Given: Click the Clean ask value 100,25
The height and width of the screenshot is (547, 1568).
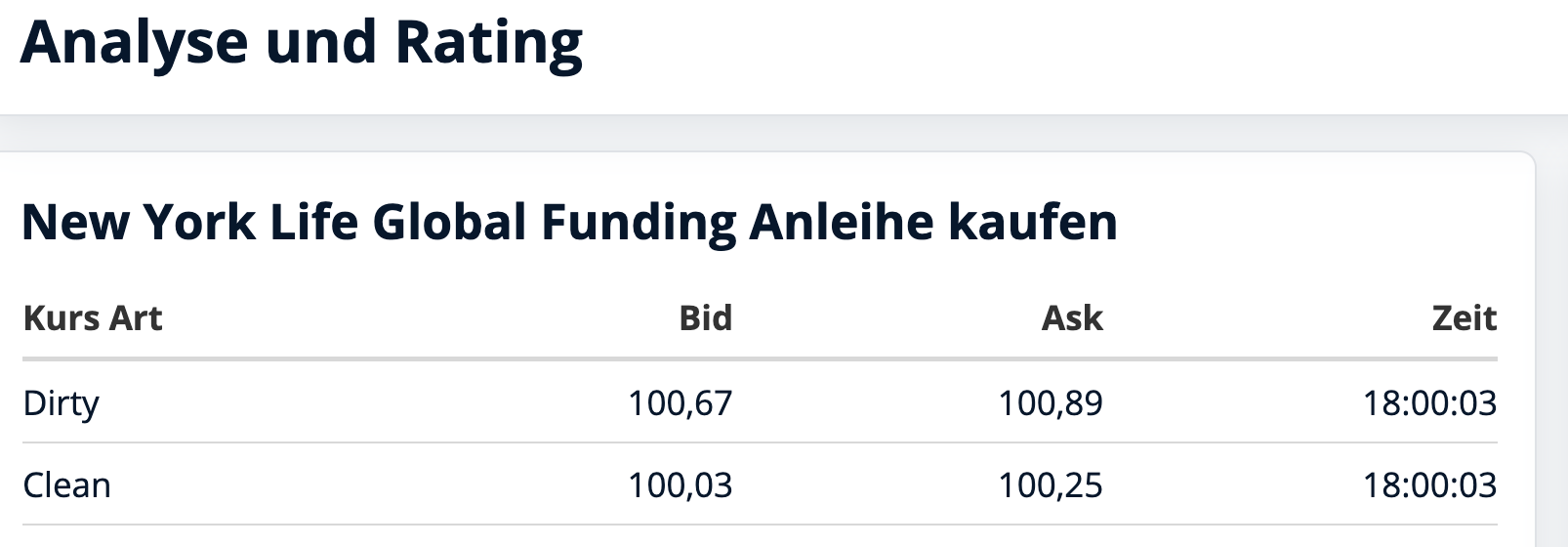Looking at the screenshot, I should [x=1050, y=485].
